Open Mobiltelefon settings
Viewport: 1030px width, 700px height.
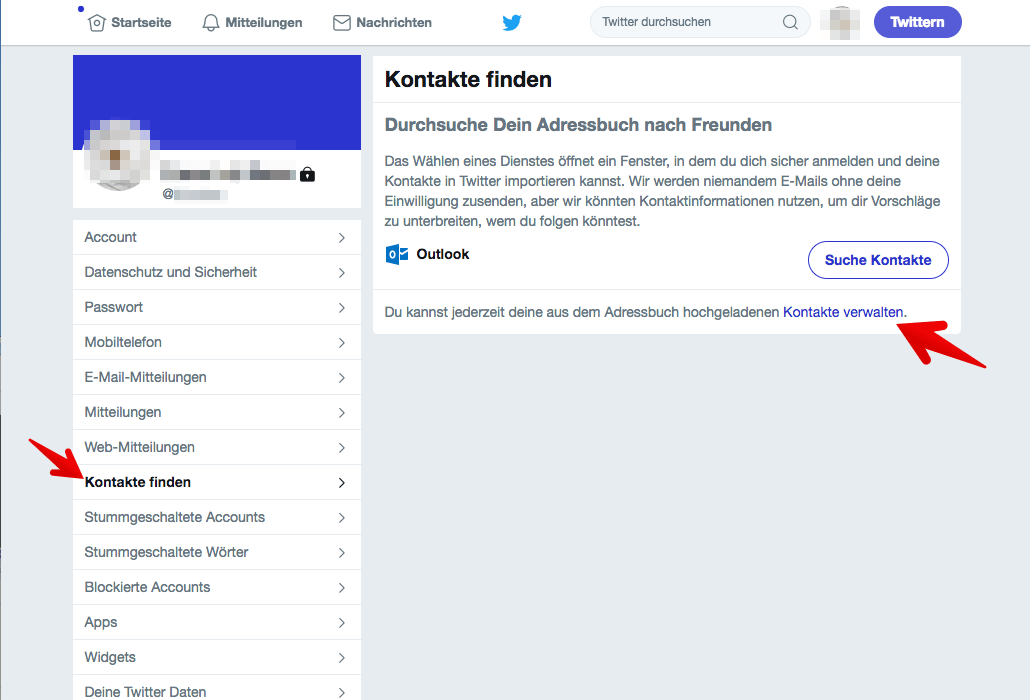click(x=217, y=342)
